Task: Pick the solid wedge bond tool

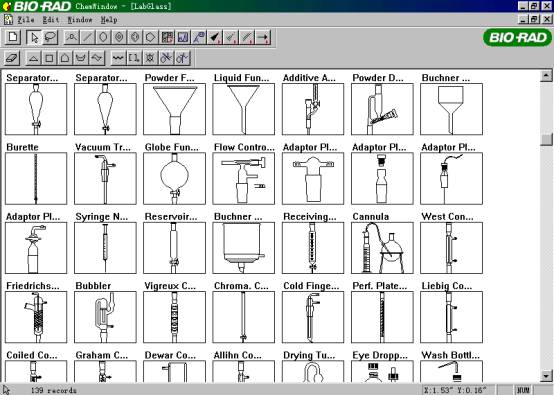Action: [x=215, y=37]
